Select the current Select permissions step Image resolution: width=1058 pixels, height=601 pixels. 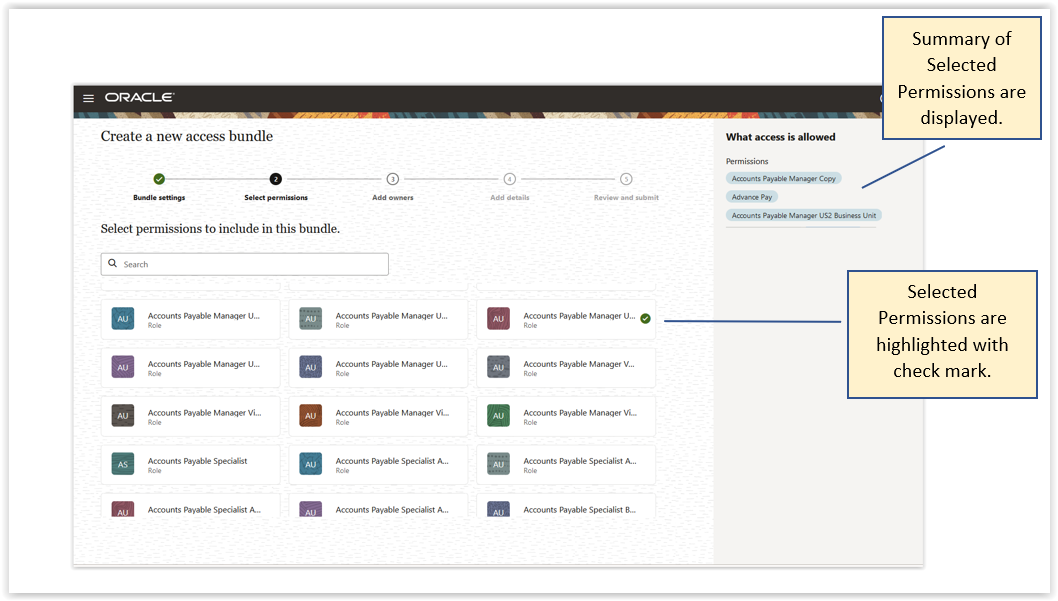click(x=276, y=179)
